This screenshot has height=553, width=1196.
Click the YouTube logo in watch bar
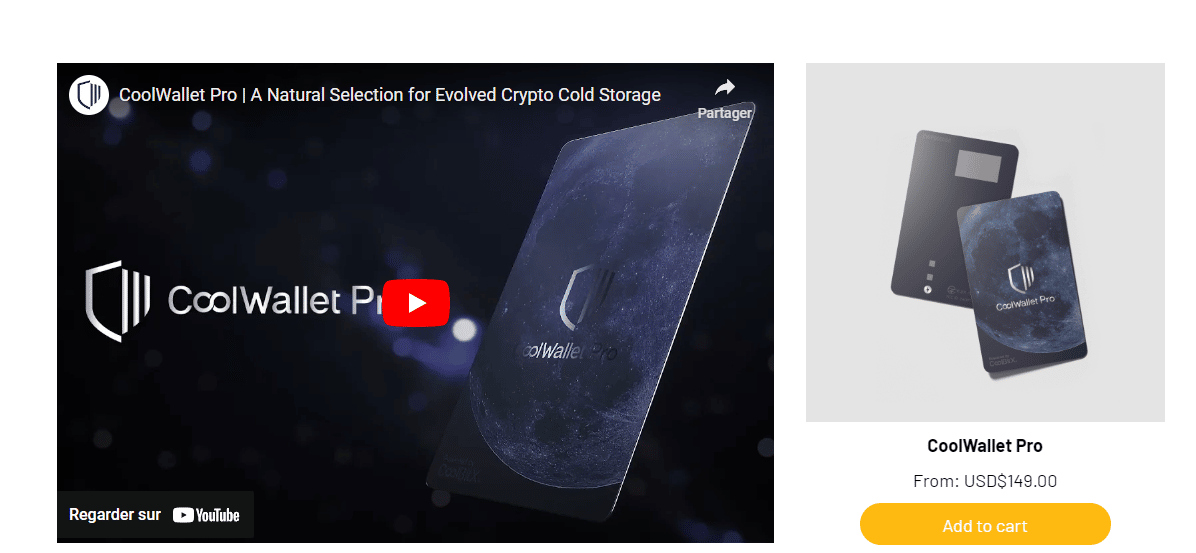point(206,515)
